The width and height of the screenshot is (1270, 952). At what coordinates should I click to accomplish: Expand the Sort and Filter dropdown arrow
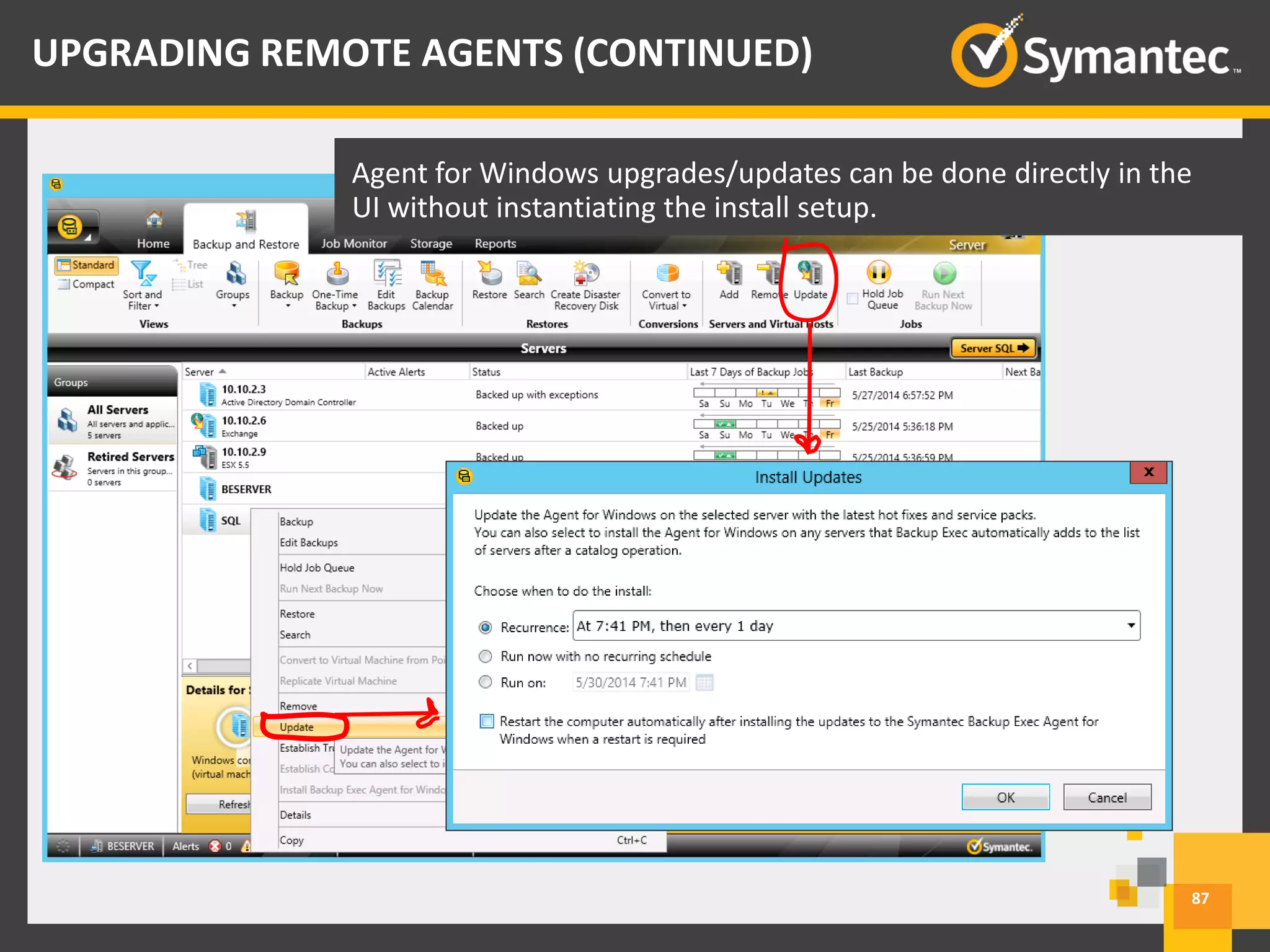(x=157, y=306)
